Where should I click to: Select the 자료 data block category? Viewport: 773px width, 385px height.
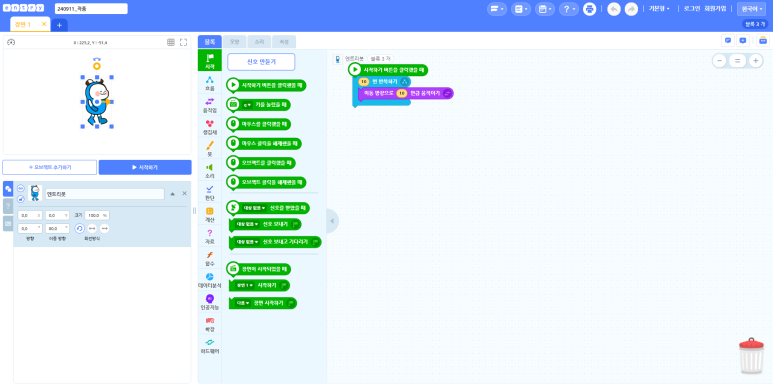pos(210,236)
